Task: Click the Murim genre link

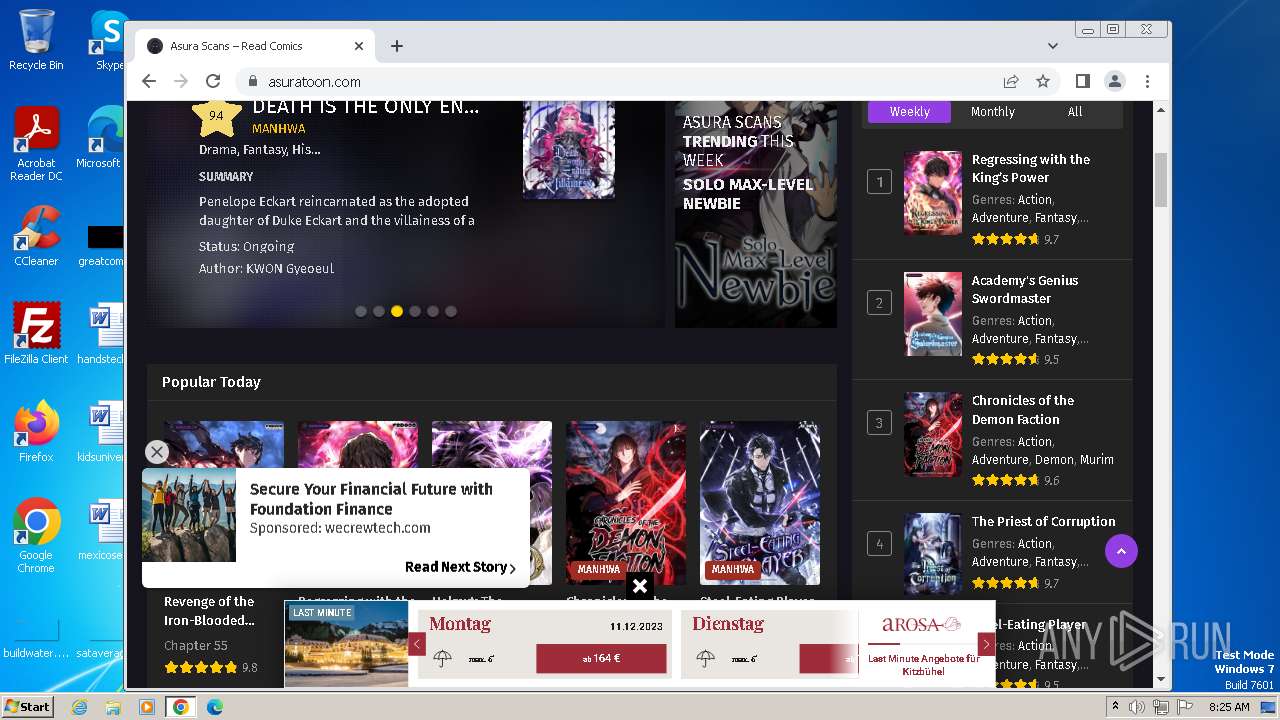Action: [1096, 460]
